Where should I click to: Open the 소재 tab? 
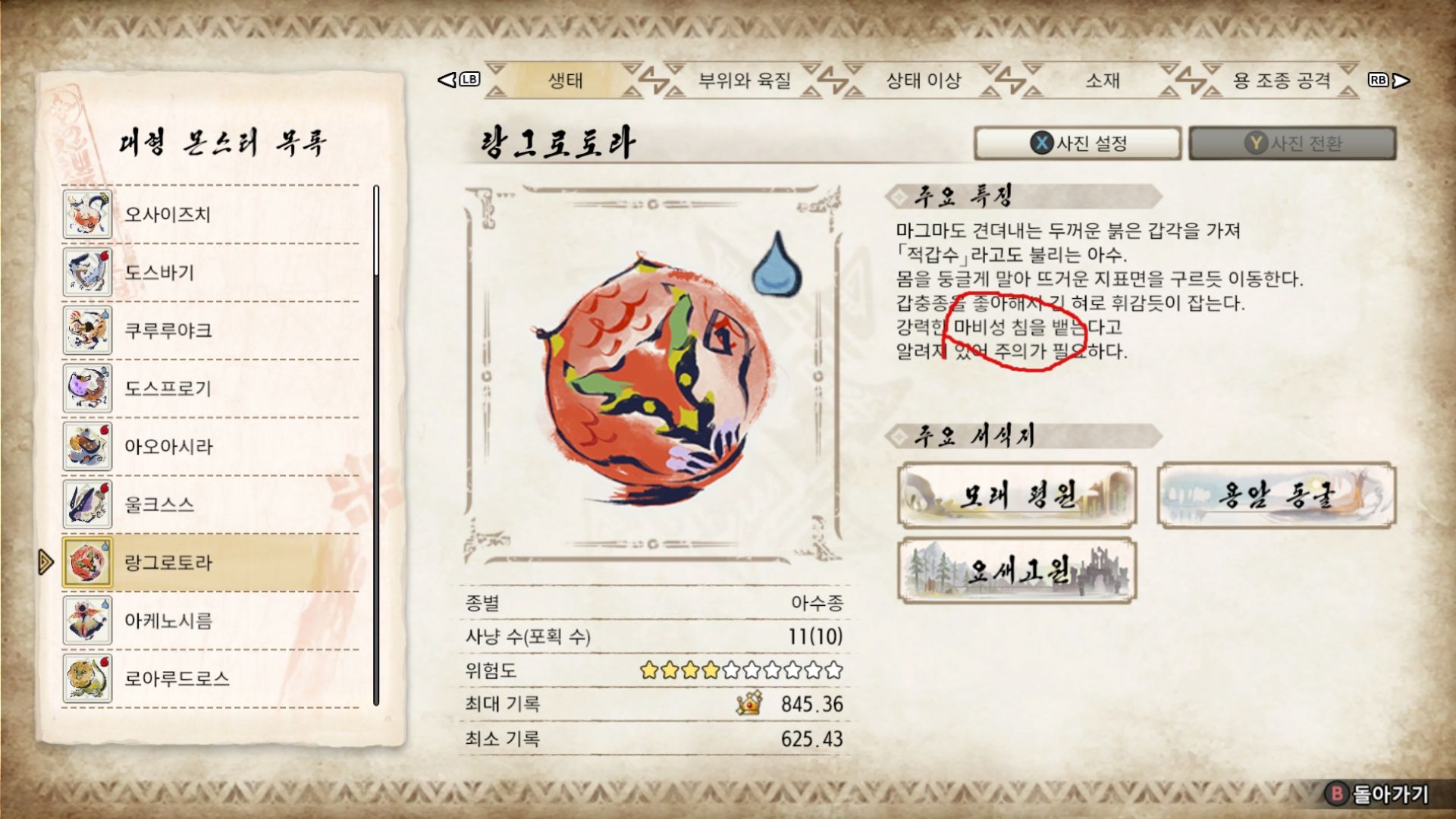coord(1102,80)
